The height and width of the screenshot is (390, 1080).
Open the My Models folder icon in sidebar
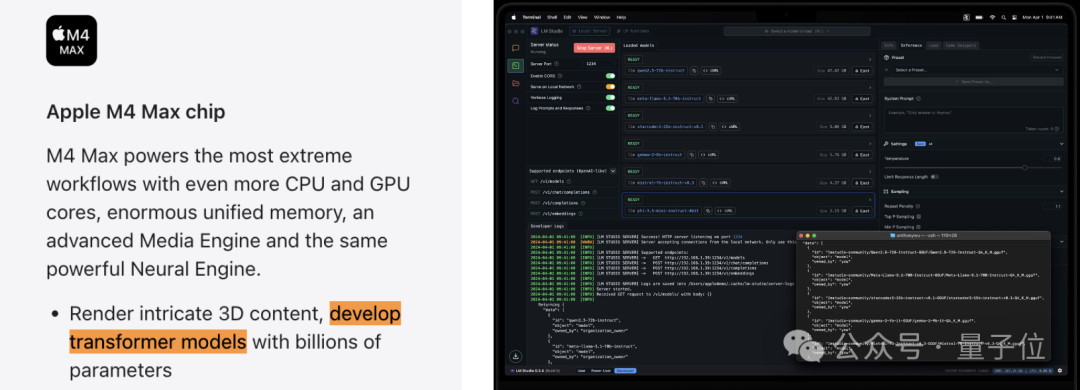tap(515, 83)
